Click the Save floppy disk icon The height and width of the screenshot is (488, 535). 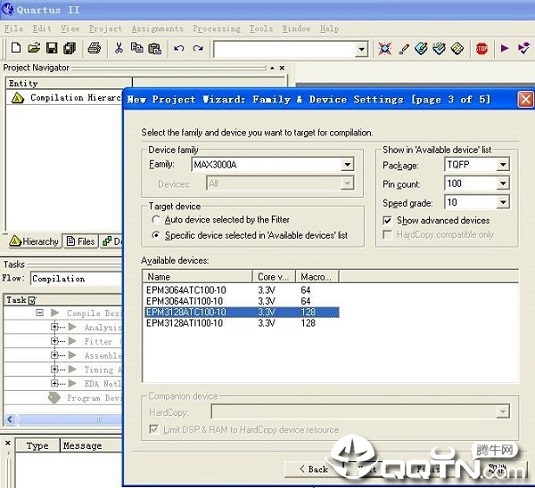(52, 48)
